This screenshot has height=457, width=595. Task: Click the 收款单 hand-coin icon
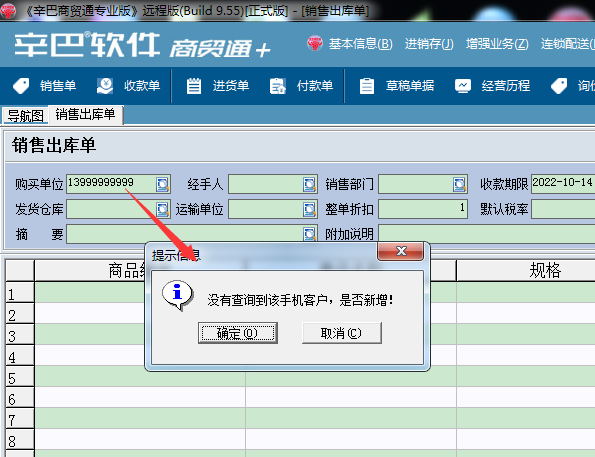point(105,86)
